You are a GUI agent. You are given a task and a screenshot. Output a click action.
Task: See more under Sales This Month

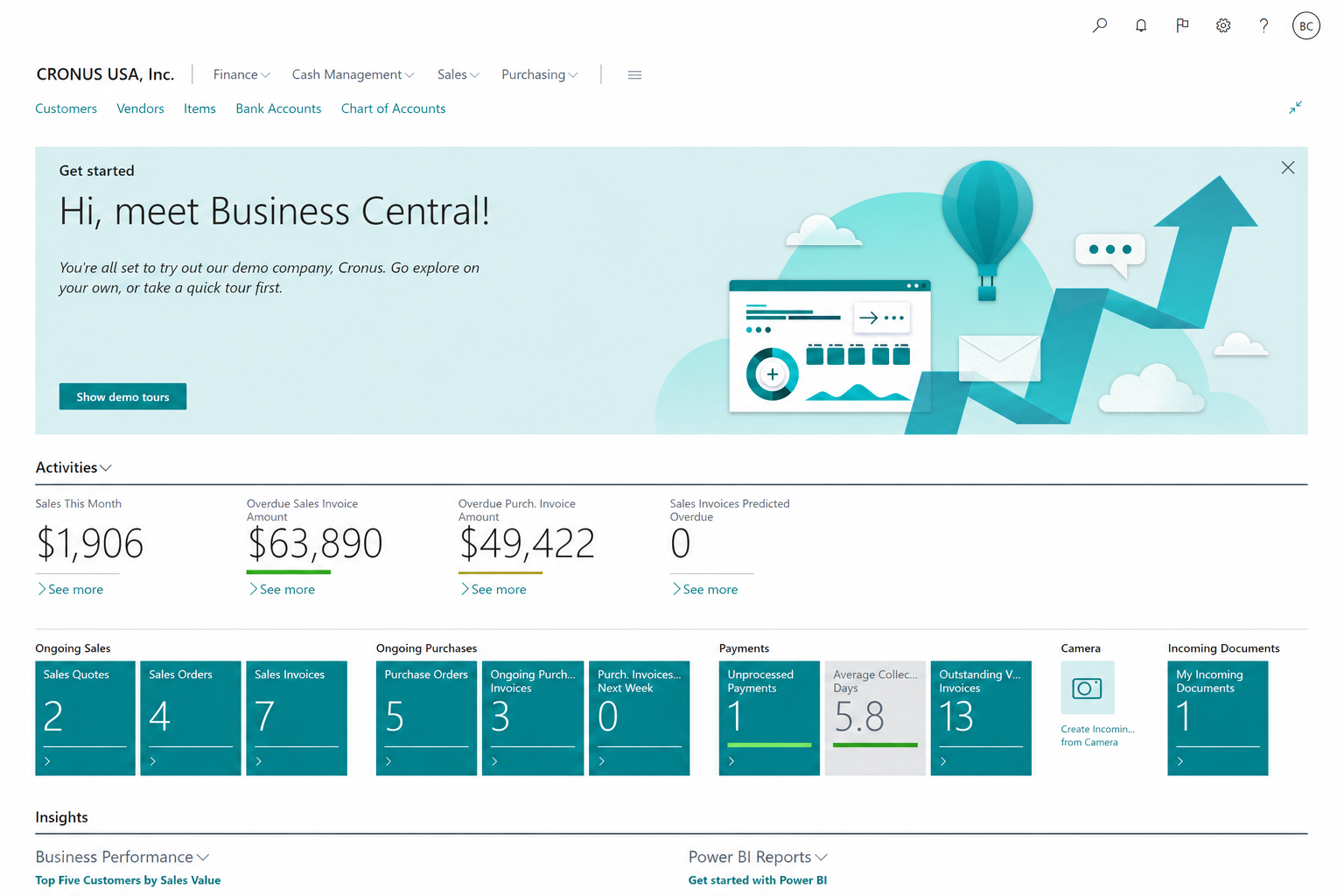pos(70,590)
